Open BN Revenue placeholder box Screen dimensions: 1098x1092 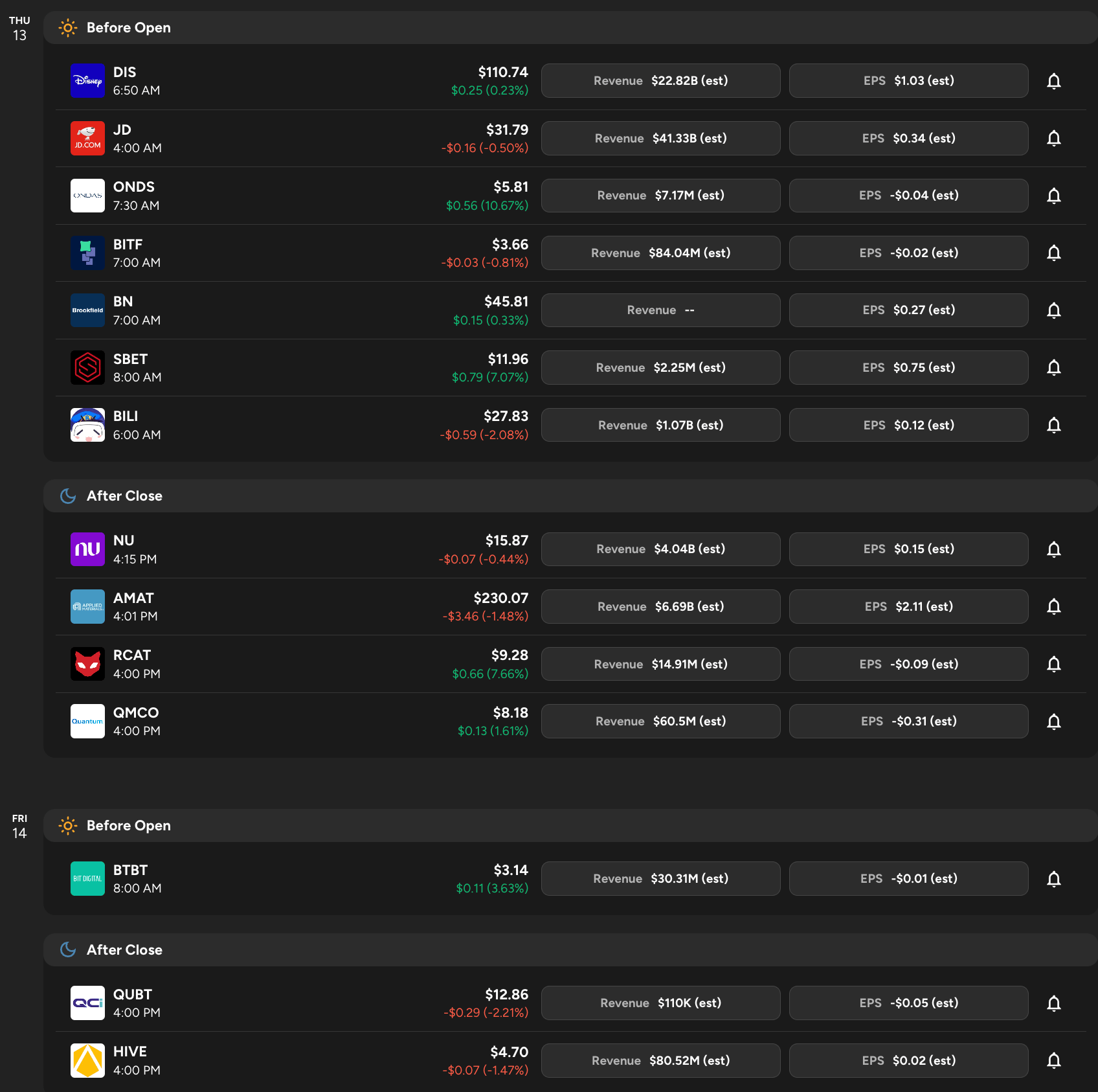pyautogui.click(x=660, y=310)
